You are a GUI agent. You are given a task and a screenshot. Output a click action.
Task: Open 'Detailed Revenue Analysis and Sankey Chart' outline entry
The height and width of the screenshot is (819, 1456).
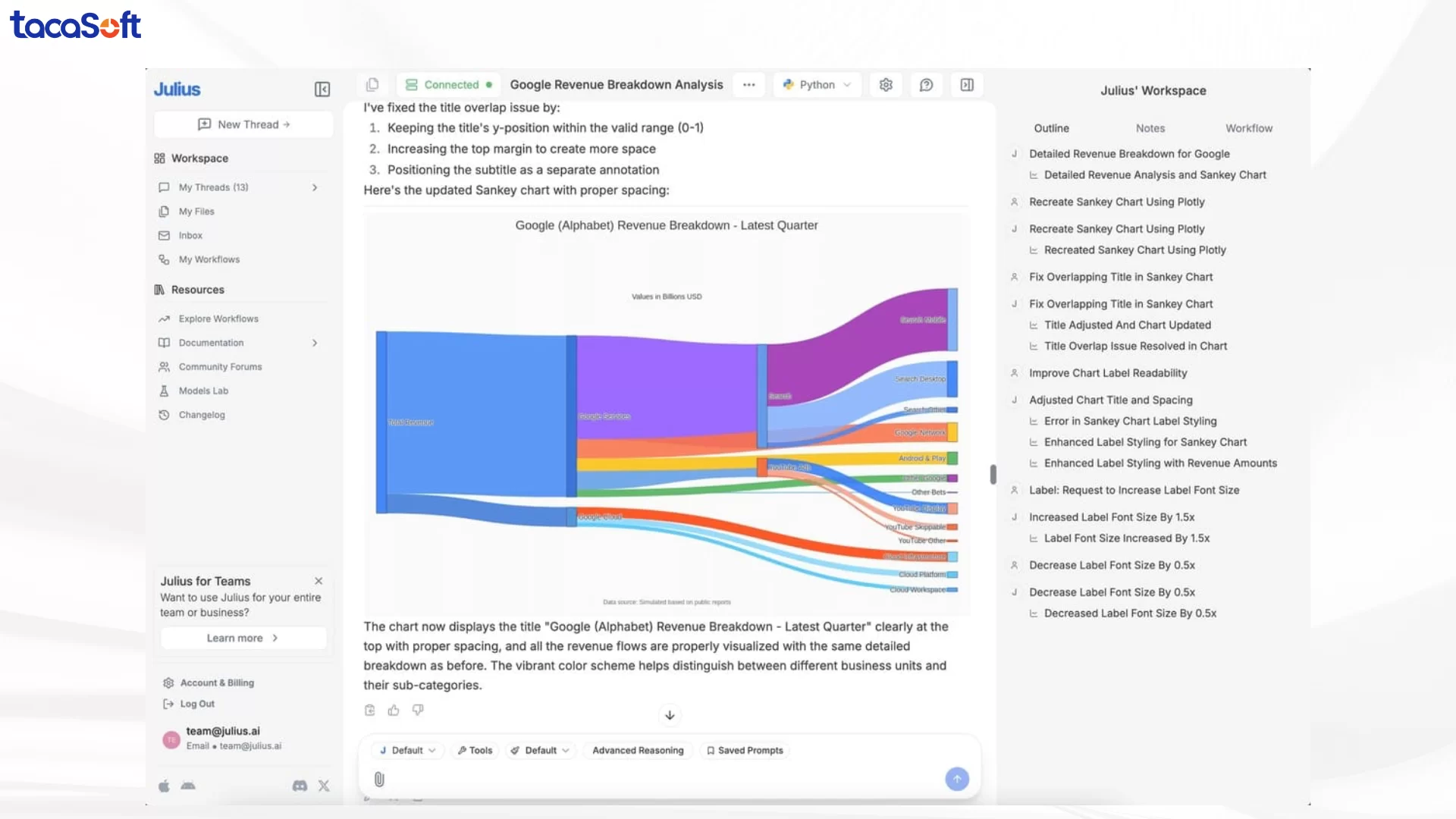[x=1155, y=175]
